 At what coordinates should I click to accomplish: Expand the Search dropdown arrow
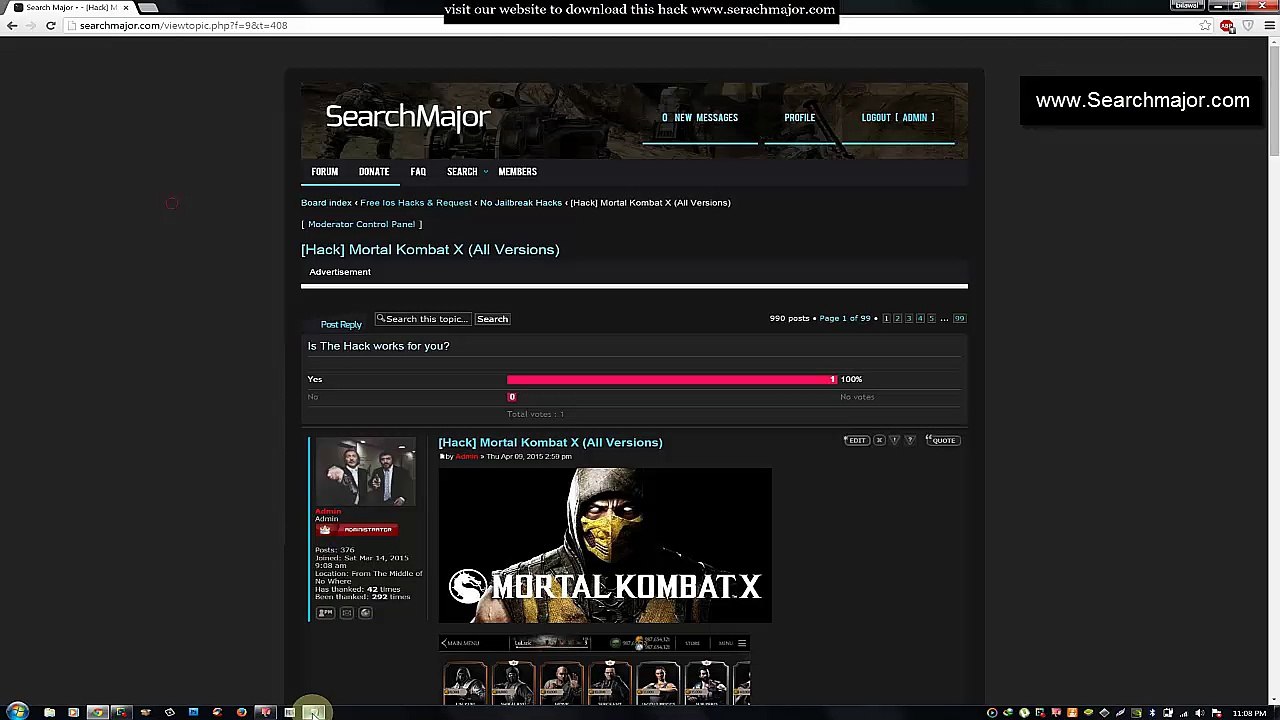(x=486, y=172)
